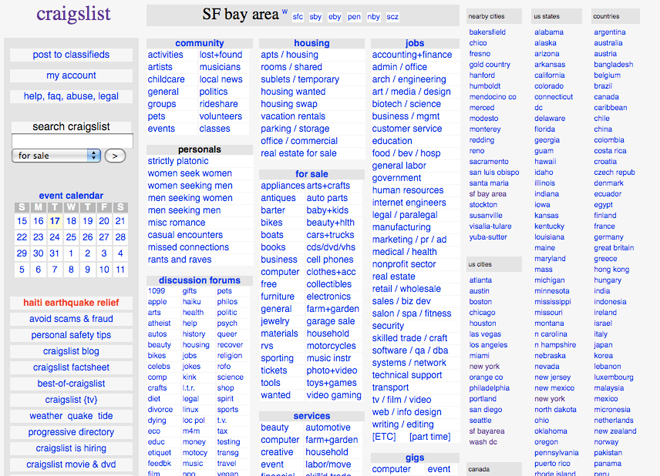
Task: Go to sacramento nearby city
Action: click(x=489, y=161)
